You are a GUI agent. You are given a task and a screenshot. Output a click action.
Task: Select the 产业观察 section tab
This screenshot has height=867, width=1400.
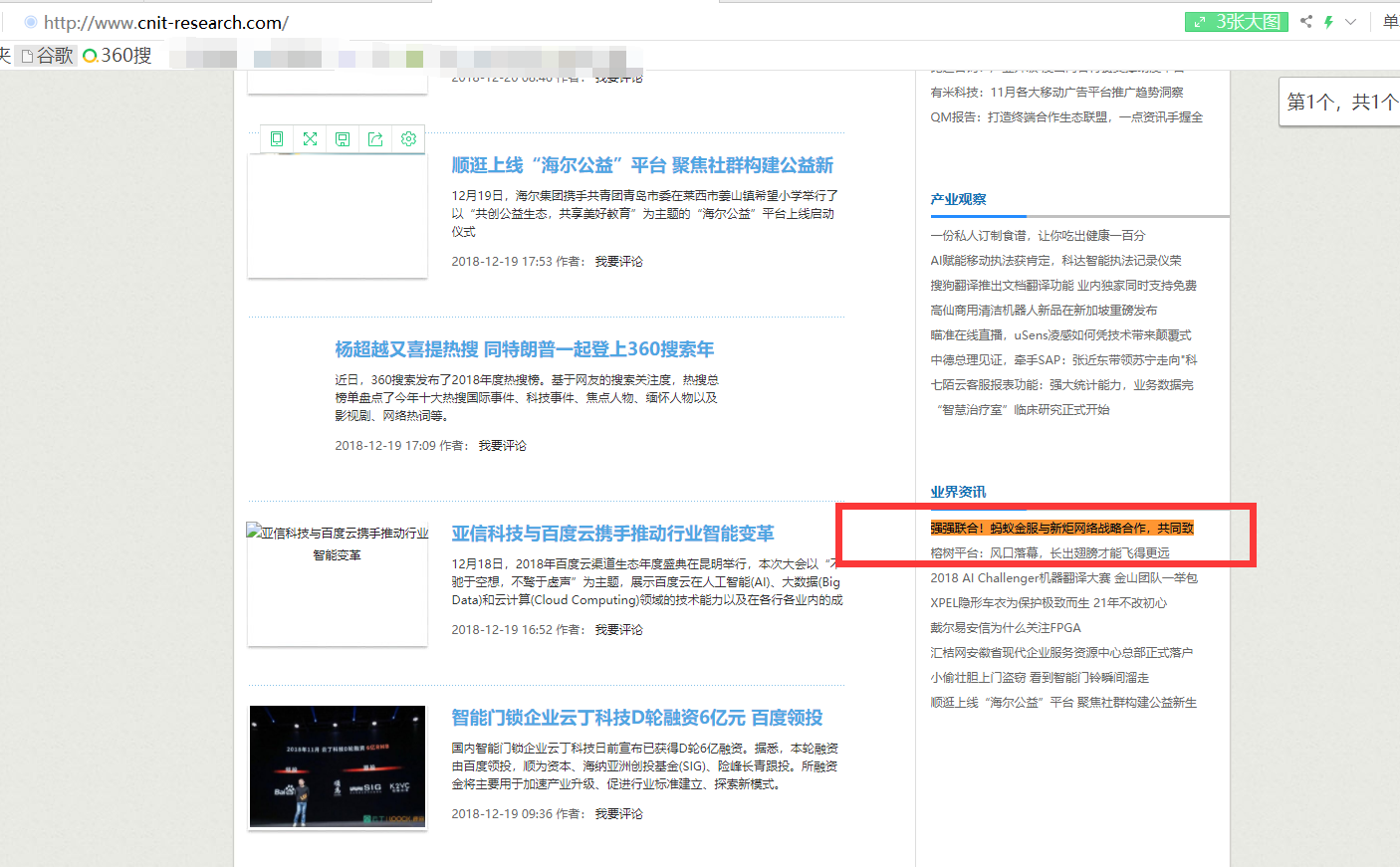(959, 199)
